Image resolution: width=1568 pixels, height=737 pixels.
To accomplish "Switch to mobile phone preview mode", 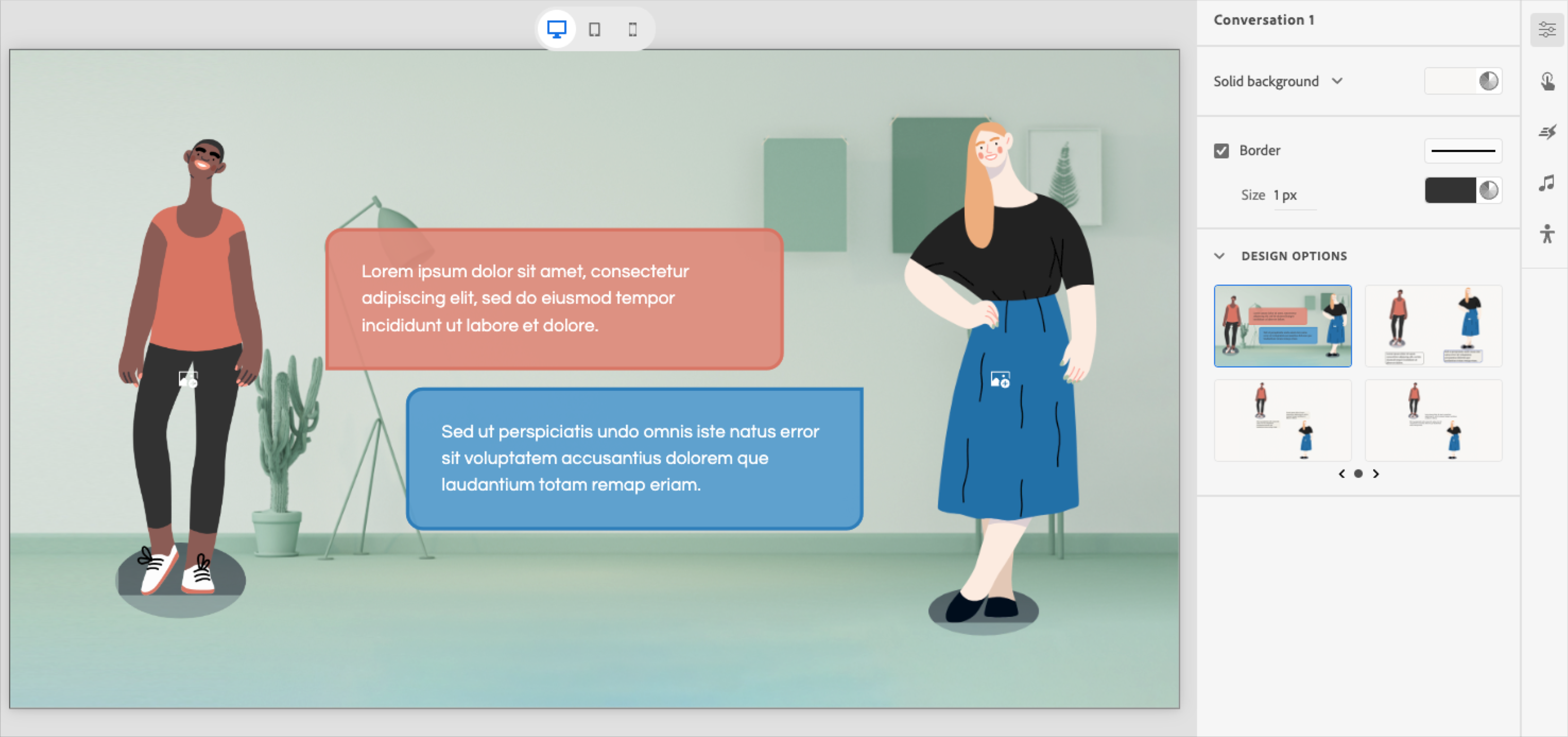I will pyautogui.click(x=632, y=28).
